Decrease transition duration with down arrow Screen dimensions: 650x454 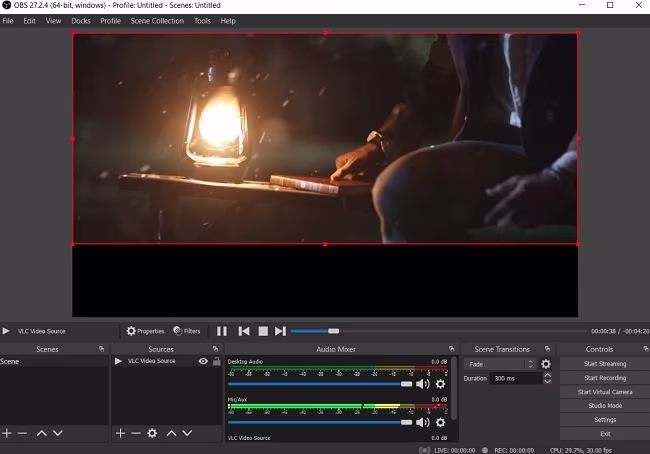point(548,381)
